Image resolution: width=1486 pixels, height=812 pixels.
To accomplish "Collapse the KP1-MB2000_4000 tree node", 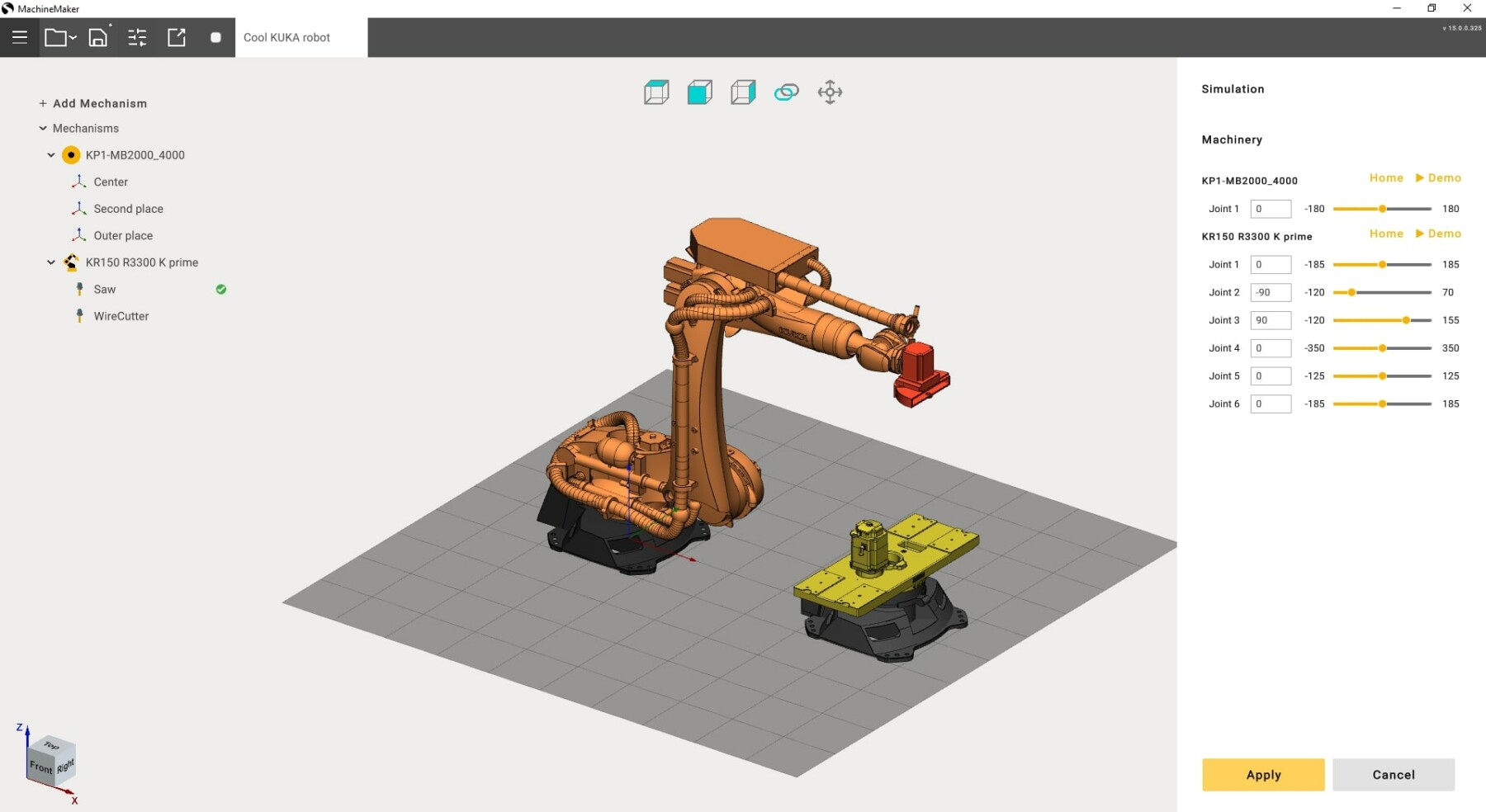I will click(x=51, y=154).
